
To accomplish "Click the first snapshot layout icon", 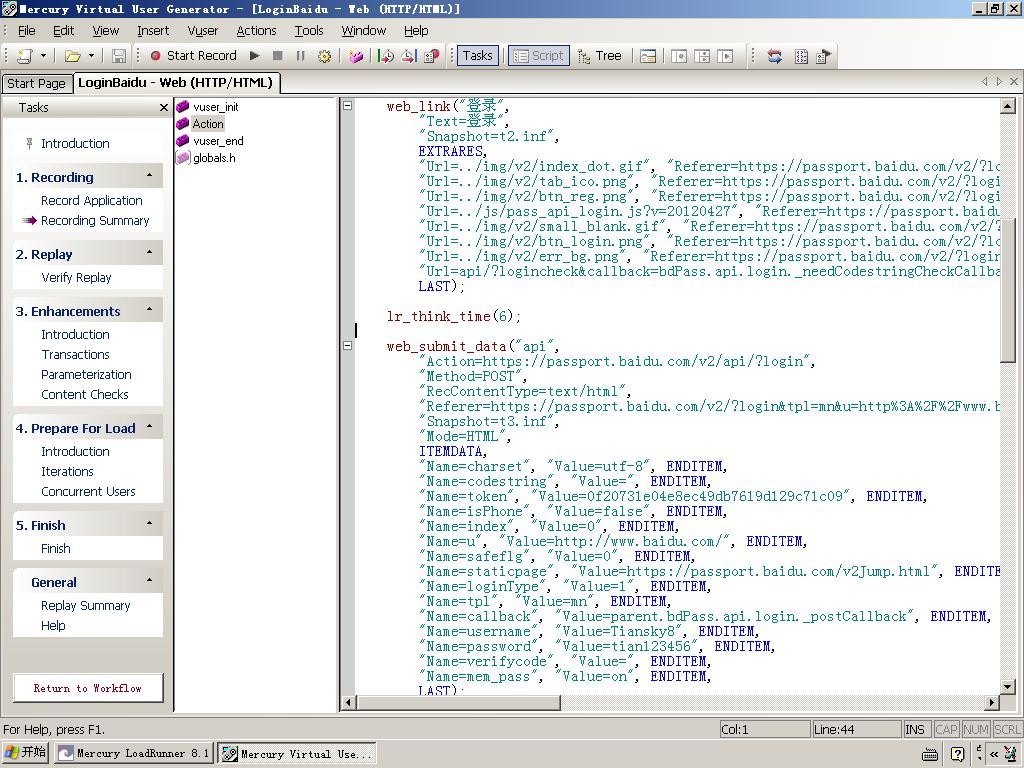I will (x=679, y=56).
